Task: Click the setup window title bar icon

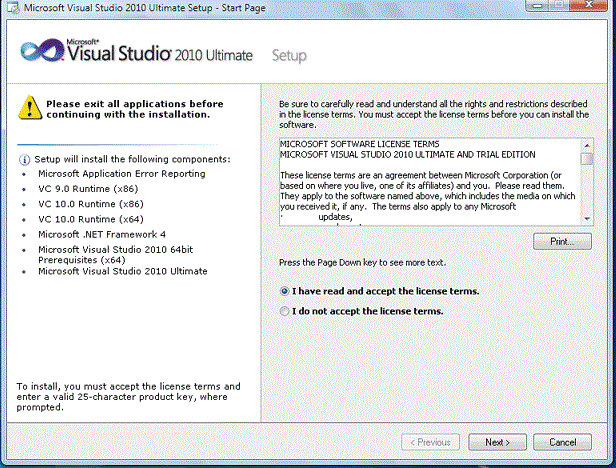Action: tap(13, 7)
